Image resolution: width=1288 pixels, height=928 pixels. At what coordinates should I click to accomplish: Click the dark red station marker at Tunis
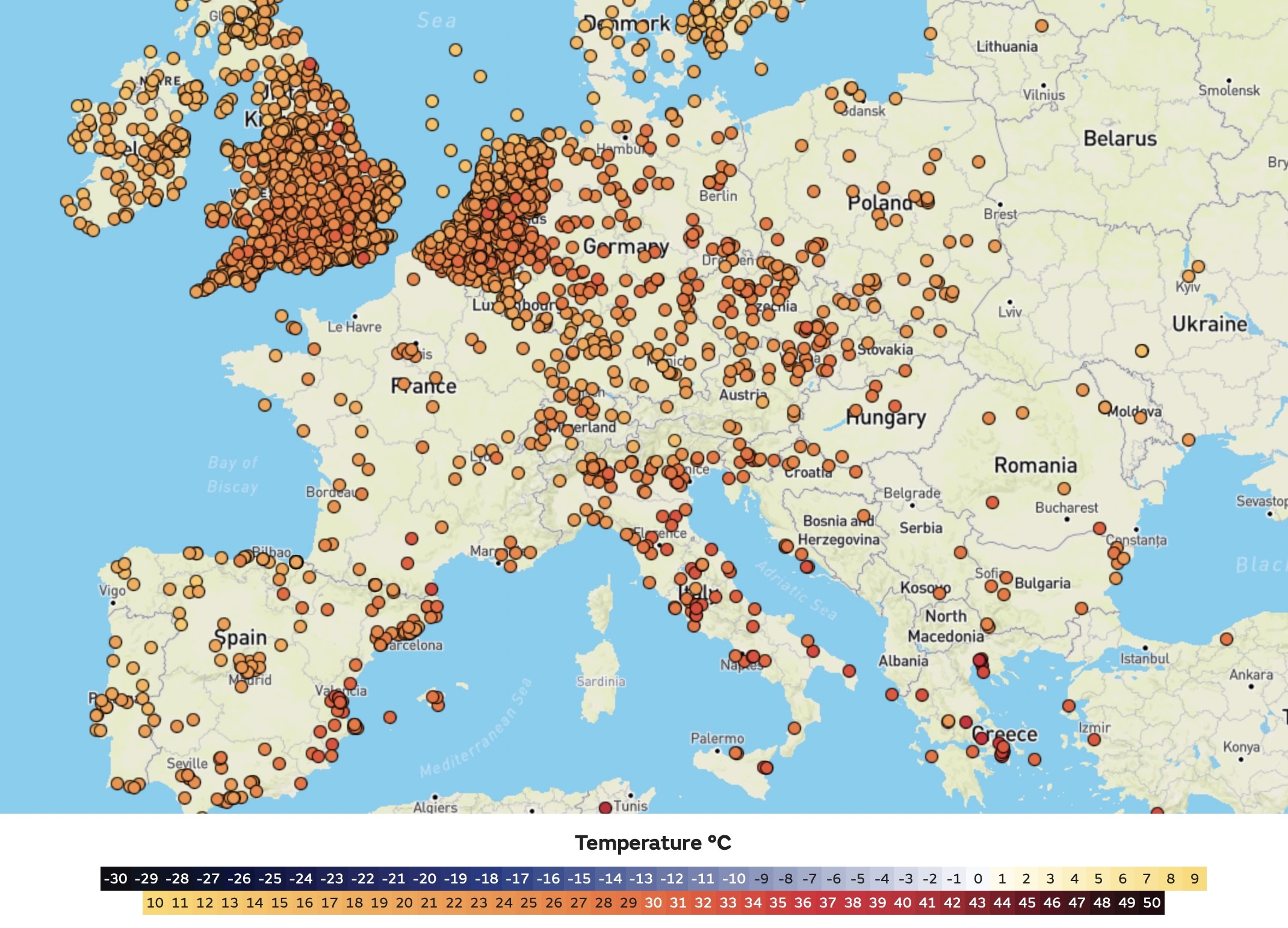605,807
